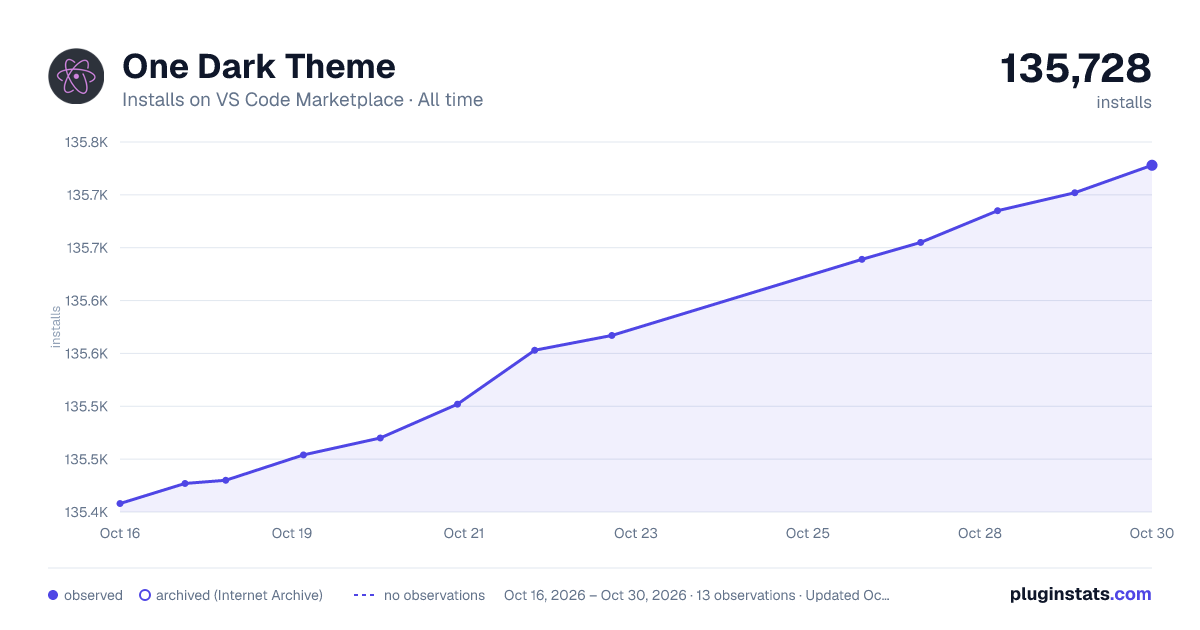Click the first data point at Oct 16
The height and width of the screenshot is (630, 1200).
(120, 503)
